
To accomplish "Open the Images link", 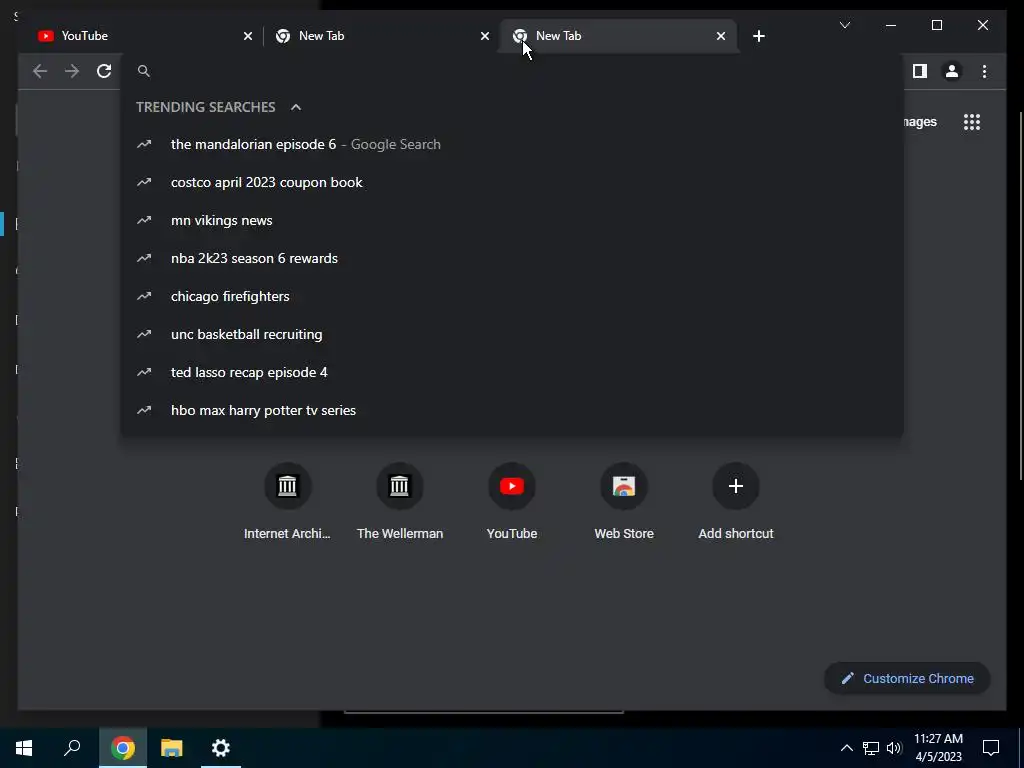I will point(921,122).
